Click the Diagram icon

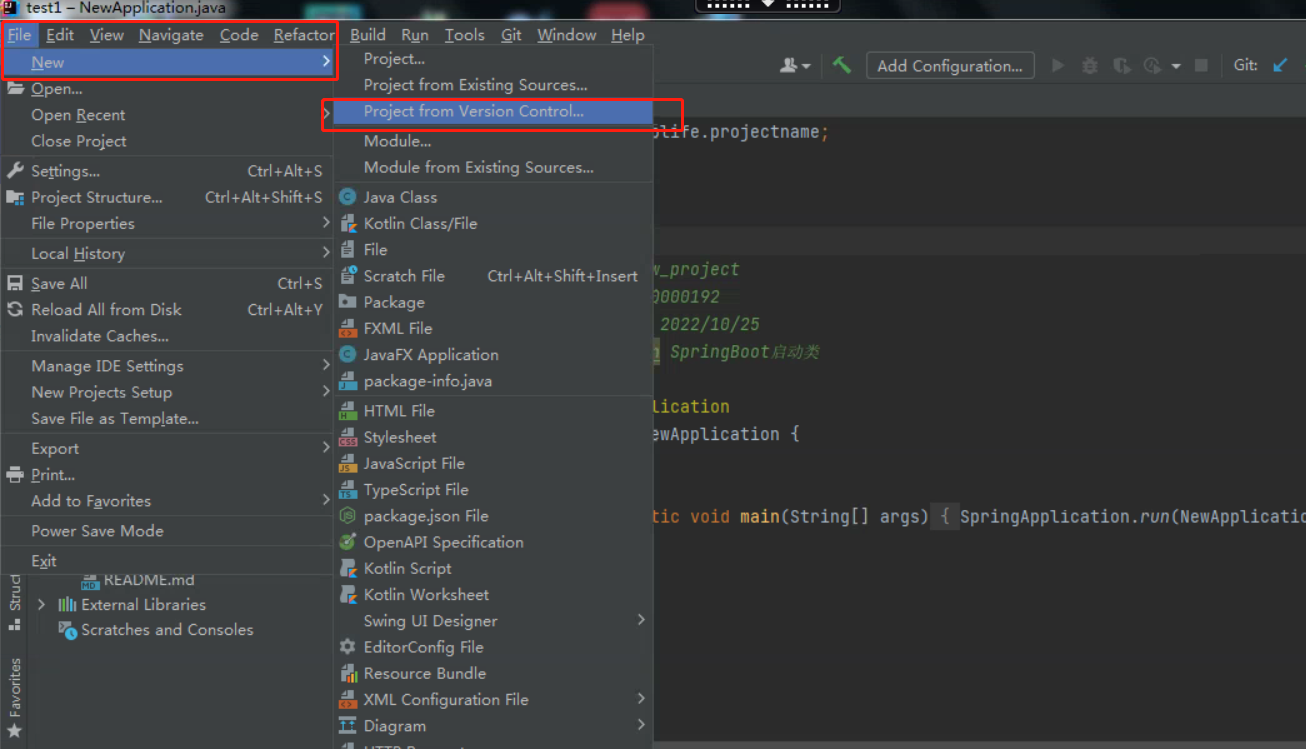pos(347,726)
